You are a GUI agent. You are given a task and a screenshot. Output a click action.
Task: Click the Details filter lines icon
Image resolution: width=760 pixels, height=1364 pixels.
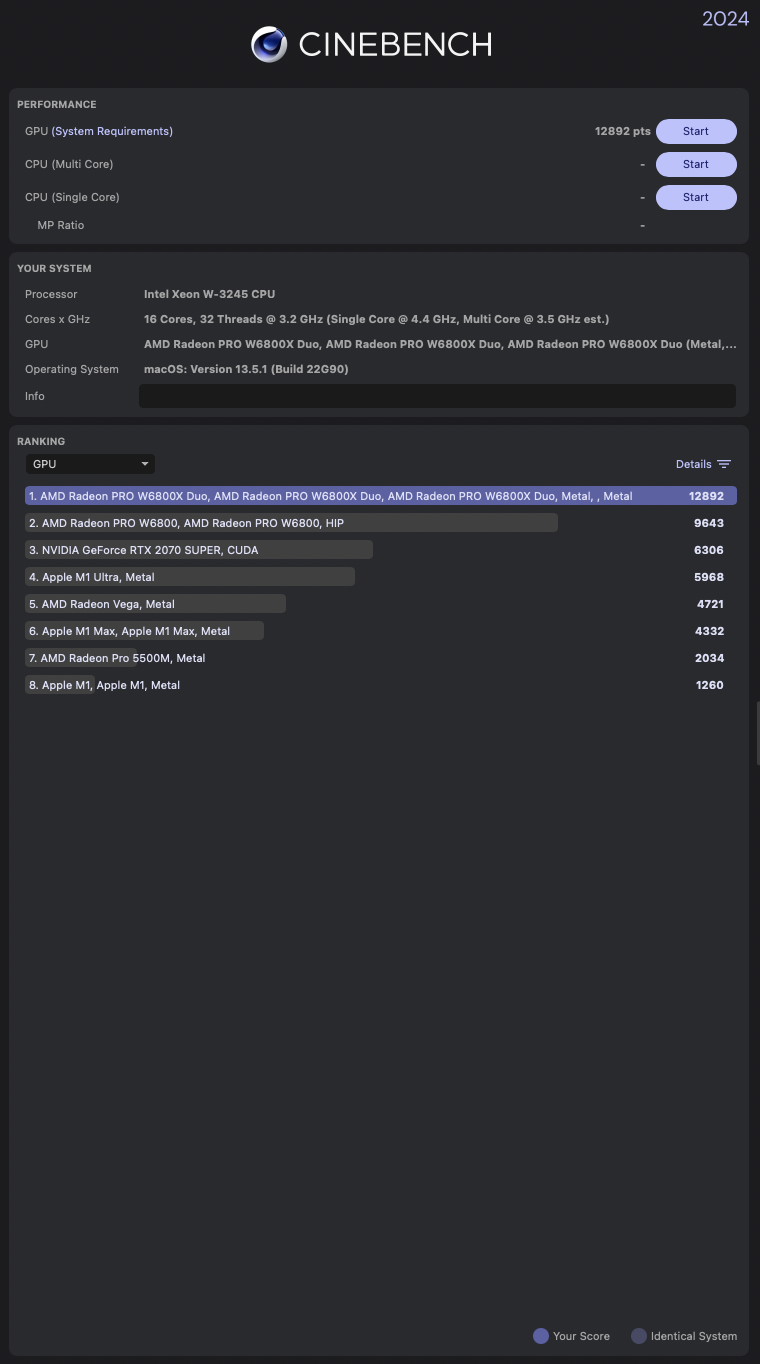[724, 464]
